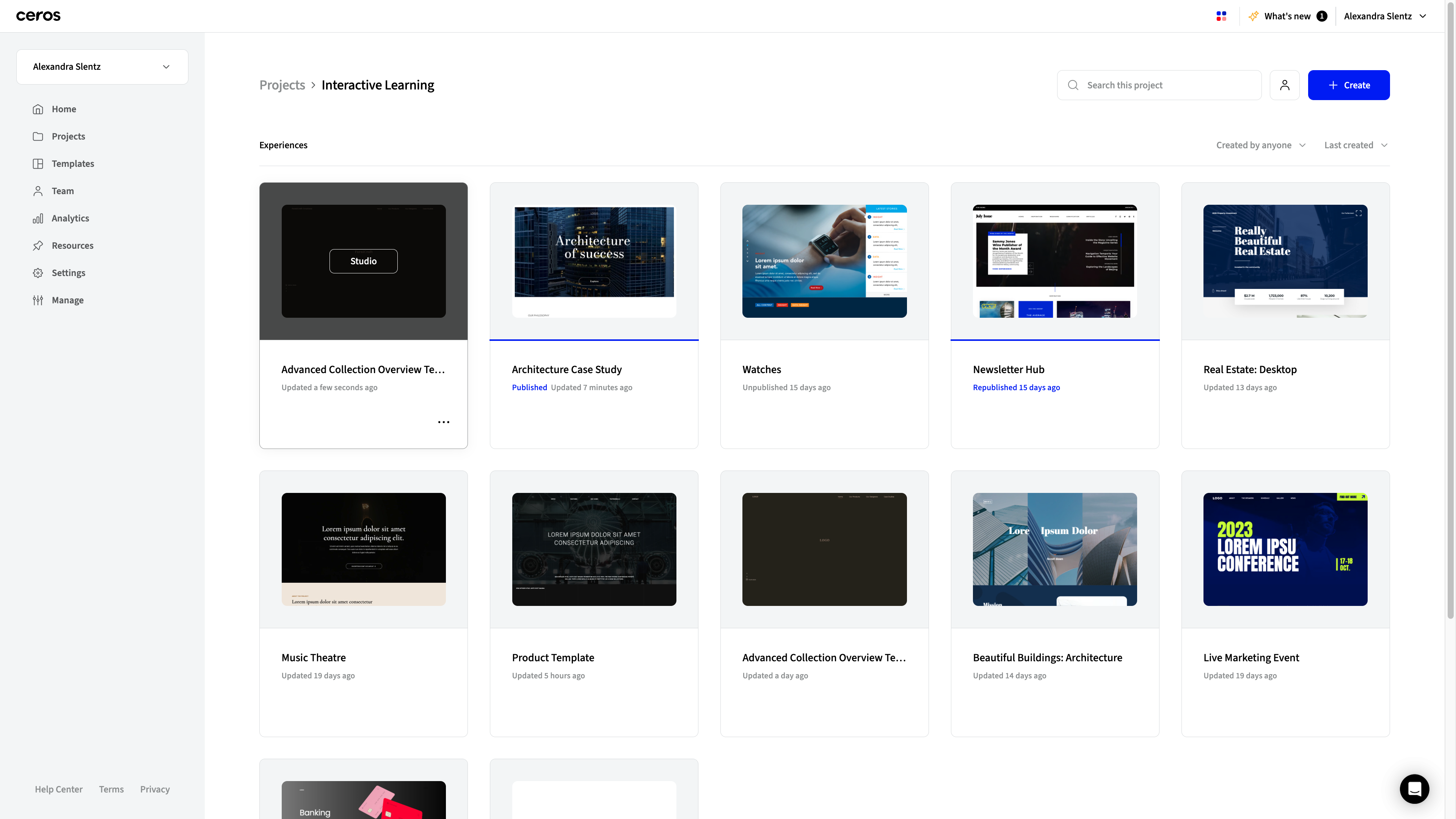
Task: Expand the Last created sort dropdown
Action: click(x=1356, y=145)
